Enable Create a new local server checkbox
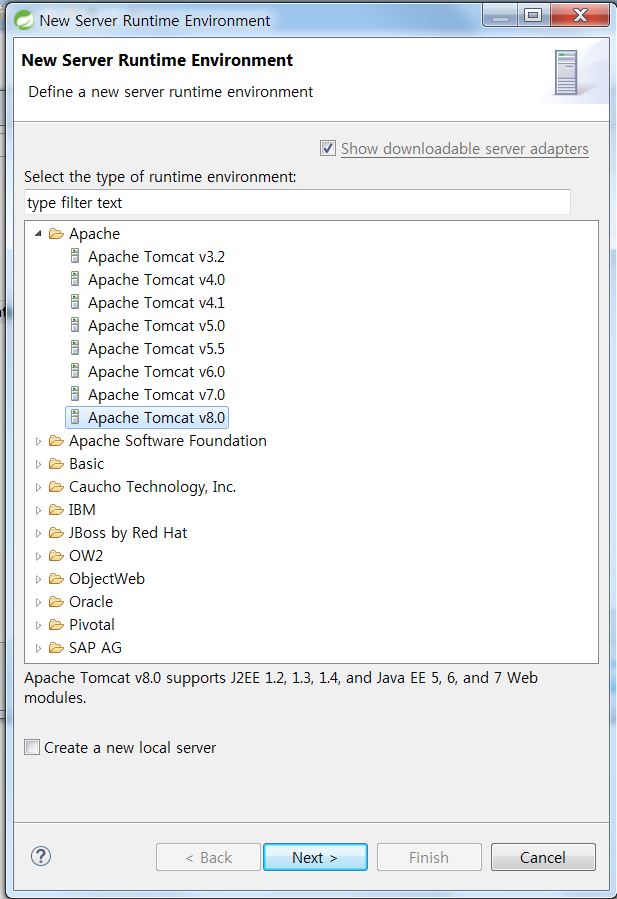This screenshot has height=899, width=617. 32,747
